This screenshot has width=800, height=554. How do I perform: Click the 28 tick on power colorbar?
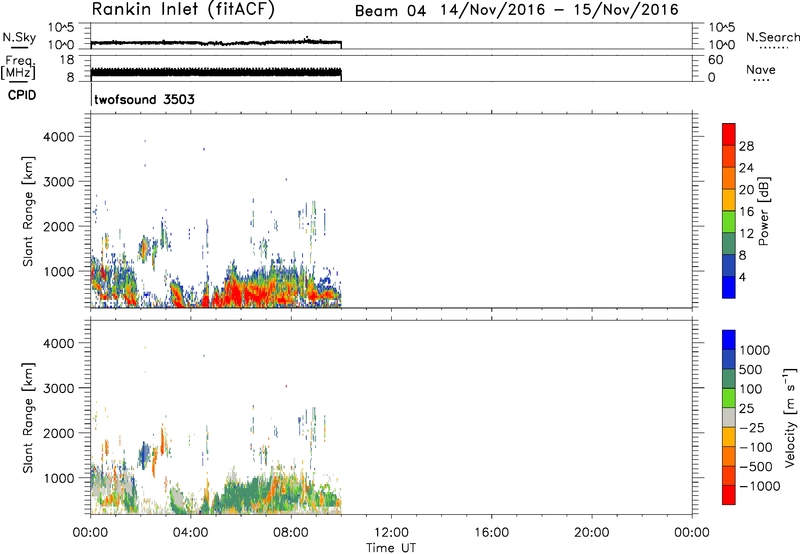(746, 146)
